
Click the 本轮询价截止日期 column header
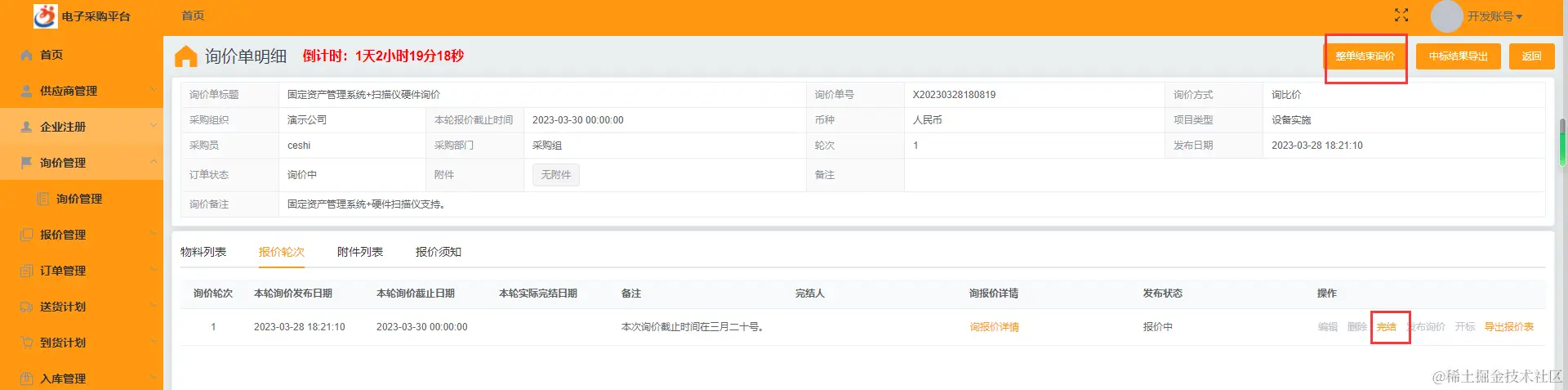click(x=416, y=294)
